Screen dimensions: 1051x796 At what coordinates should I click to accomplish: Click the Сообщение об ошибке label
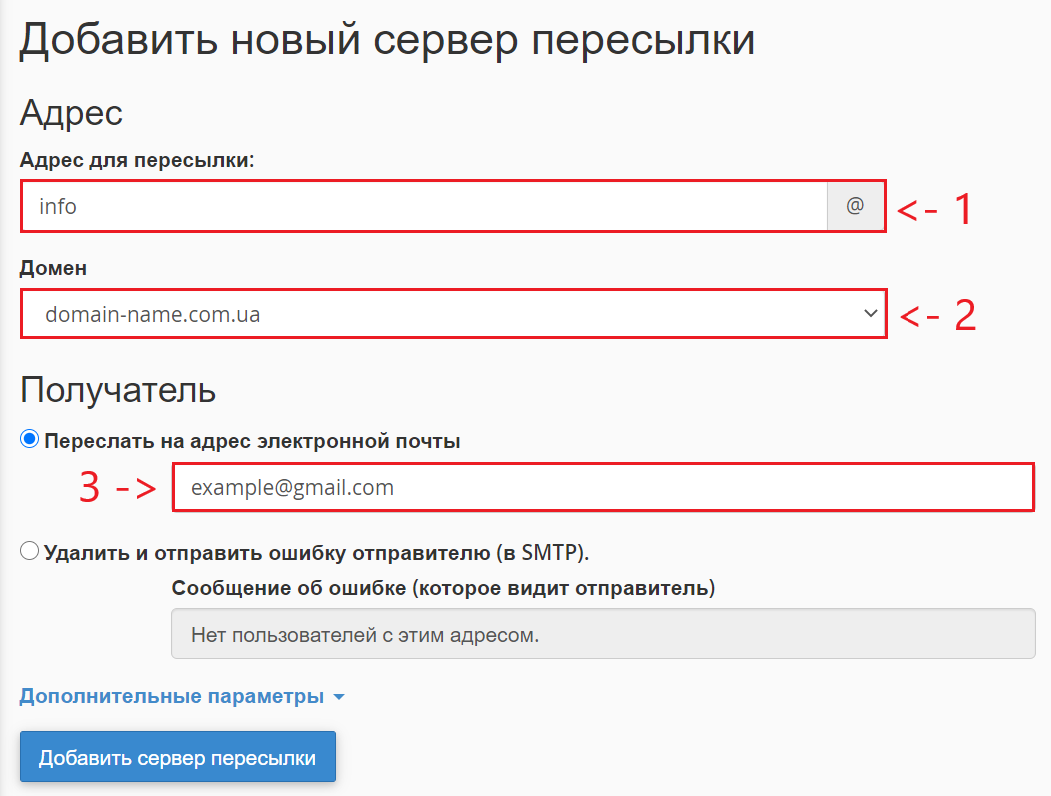click(443, 588)
